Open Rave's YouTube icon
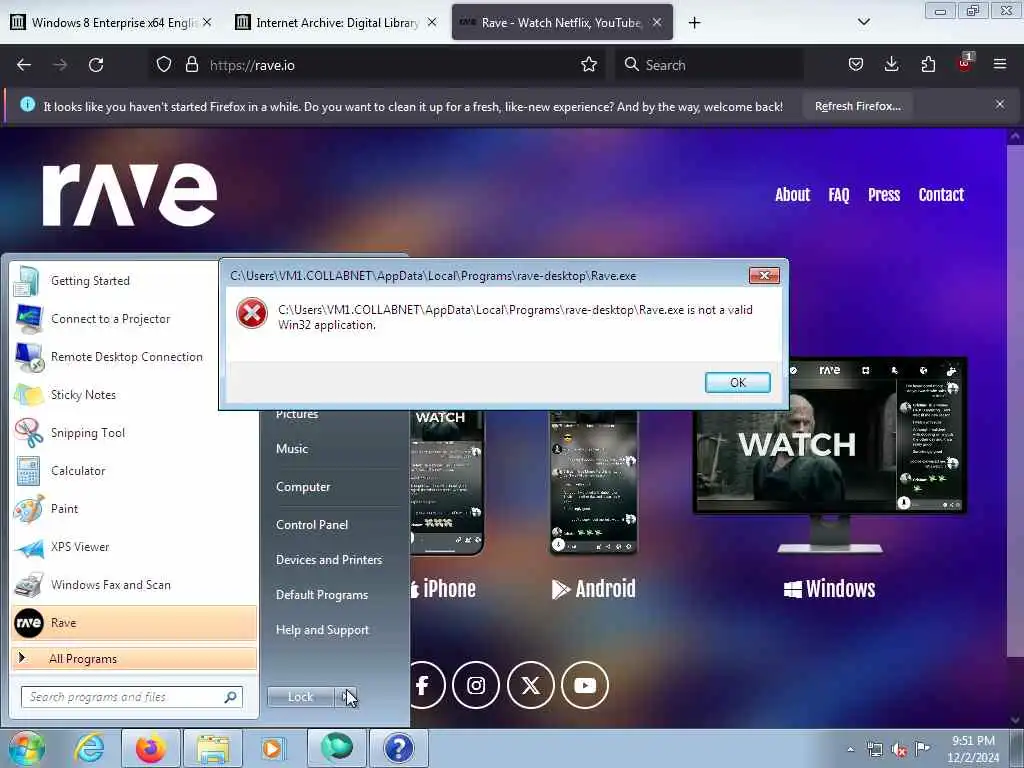This screenshot has height=768, width=1024. (x=585, y=685)
